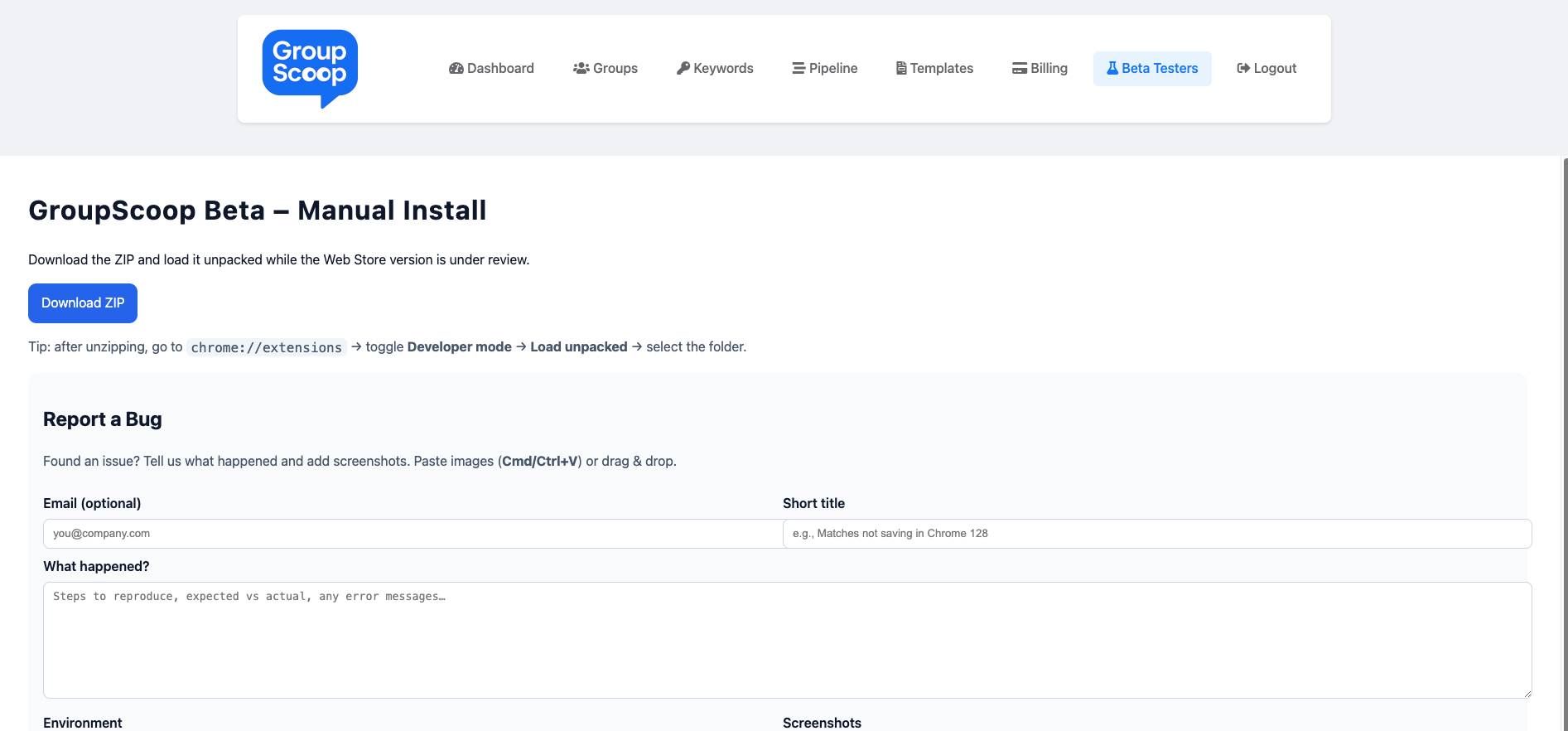Click the 'Environment' label
The width and height of the screenshot is (1568, 731).
pyautogui.click(x=83, y=724)
